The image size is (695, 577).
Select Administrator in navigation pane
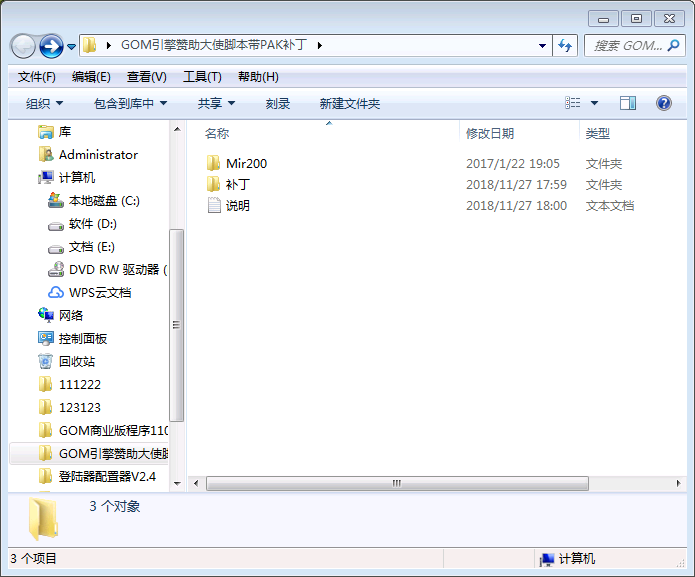click(98, 155)
